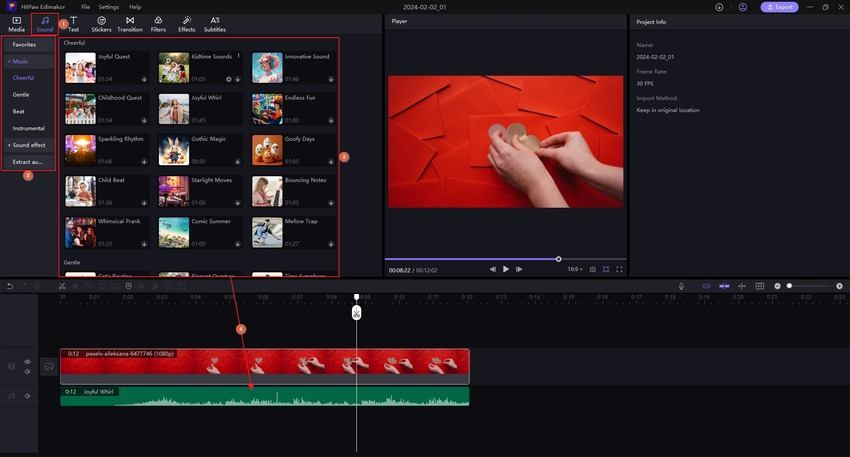Download the Sparkling Rhythm track
Viewport: 850px width, 457px height.
pos(144,162)
